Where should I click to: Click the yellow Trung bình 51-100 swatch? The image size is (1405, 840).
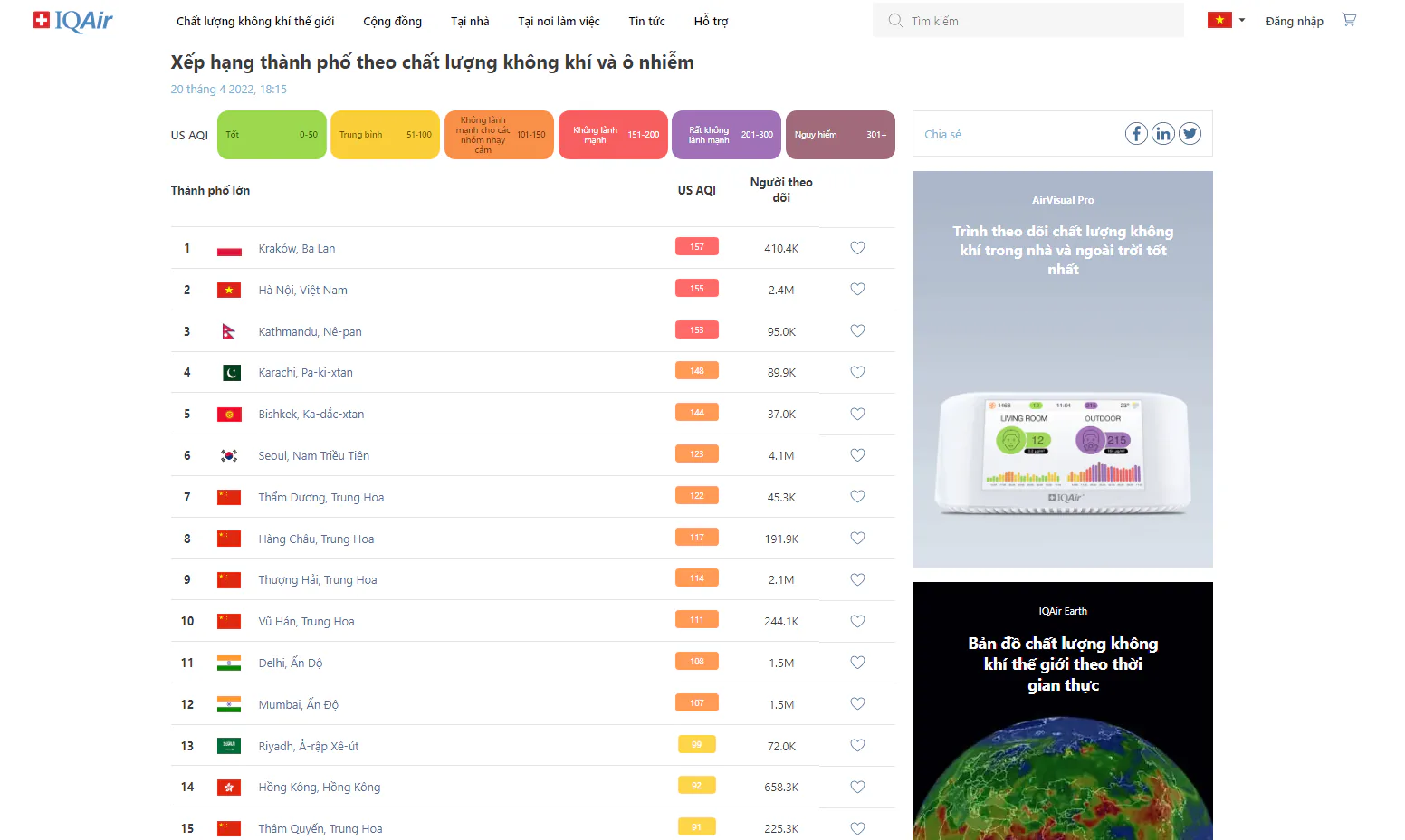point(386,135)
